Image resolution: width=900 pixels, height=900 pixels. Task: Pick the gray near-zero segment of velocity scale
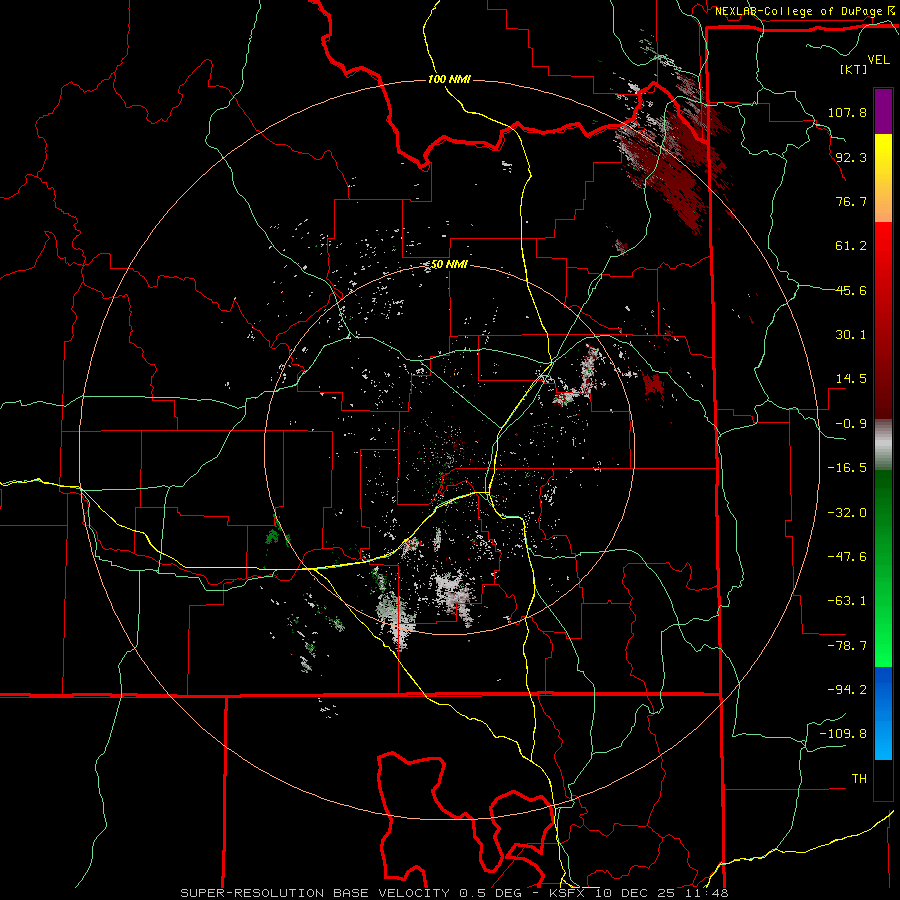pyautogui.click(x=883, y=444)
